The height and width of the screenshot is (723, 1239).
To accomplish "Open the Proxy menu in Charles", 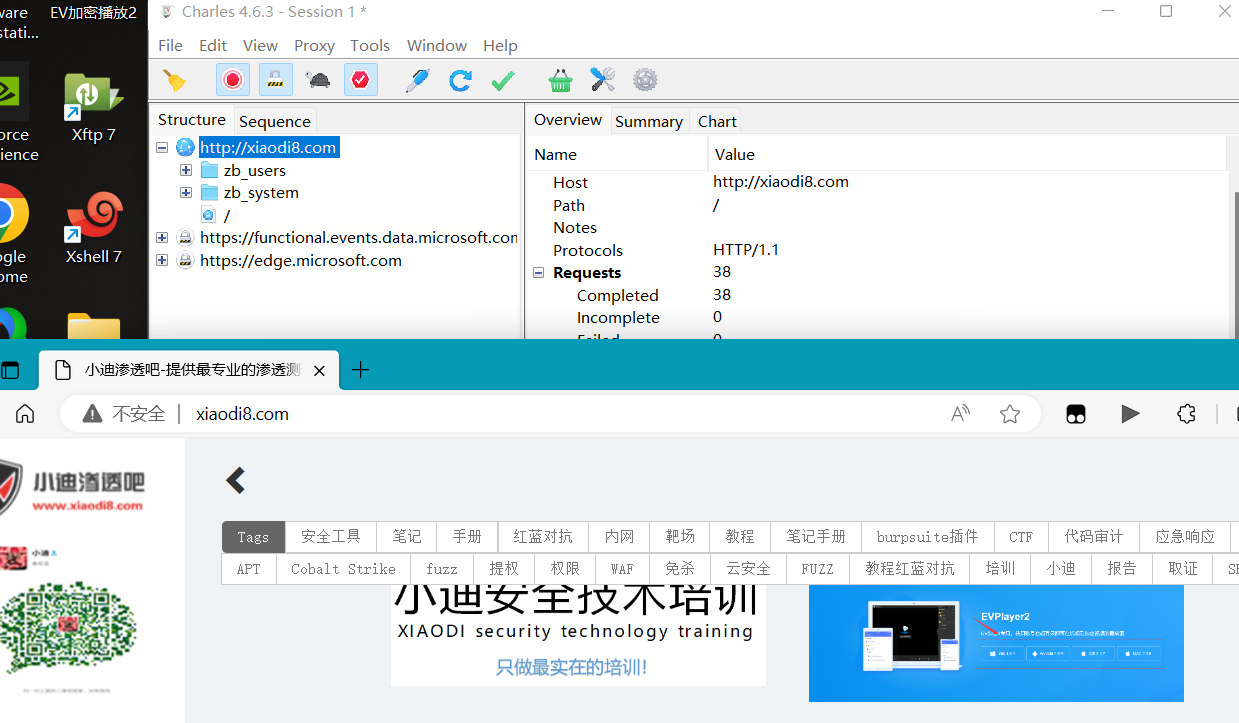I will (314, 45).
